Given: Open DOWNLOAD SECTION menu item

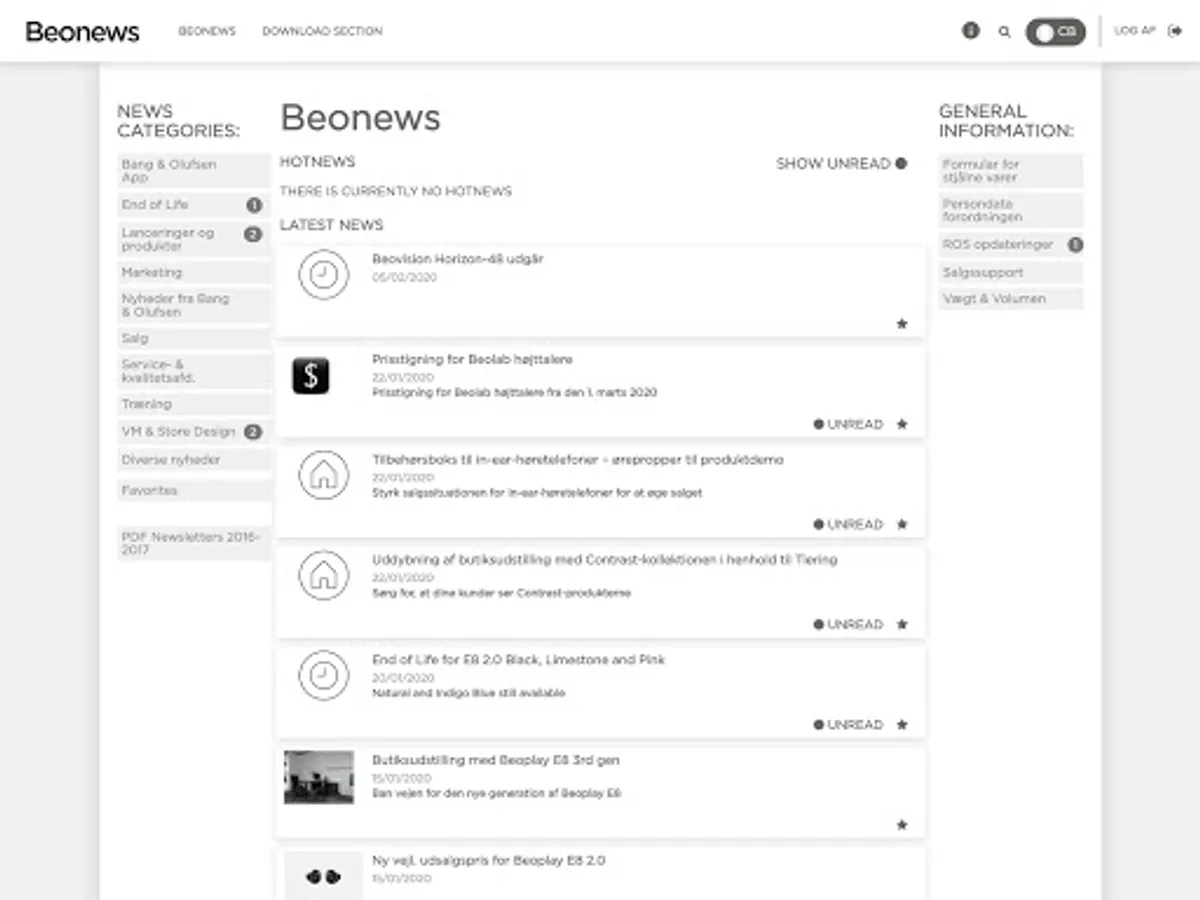Looking at the screenshot, I should tap(322, 31).
